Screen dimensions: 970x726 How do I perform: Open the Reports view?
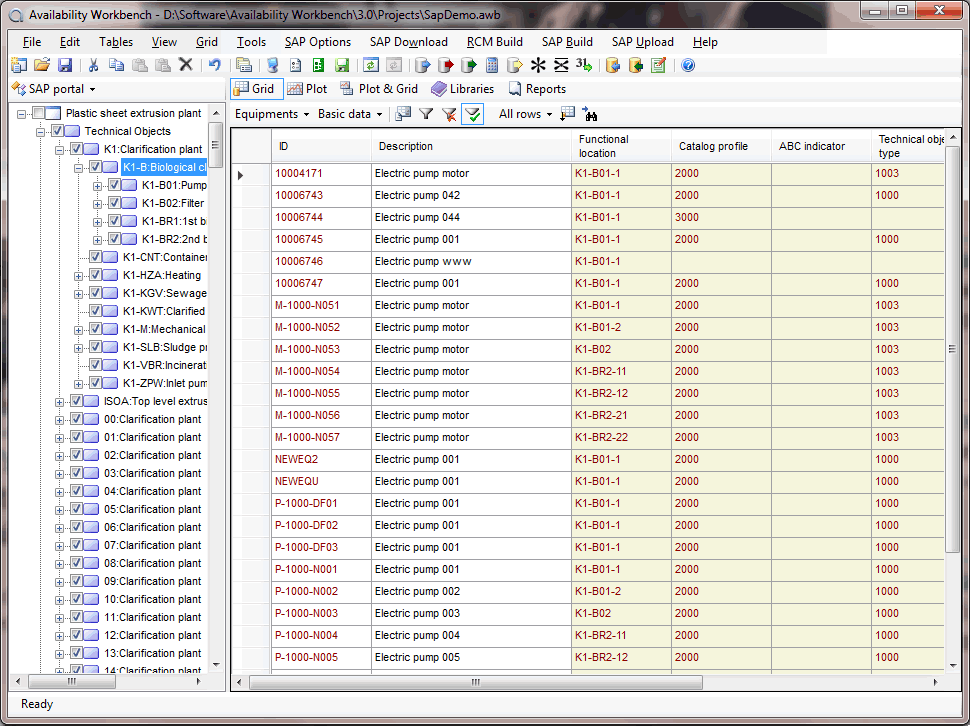[x=538, y=89]
